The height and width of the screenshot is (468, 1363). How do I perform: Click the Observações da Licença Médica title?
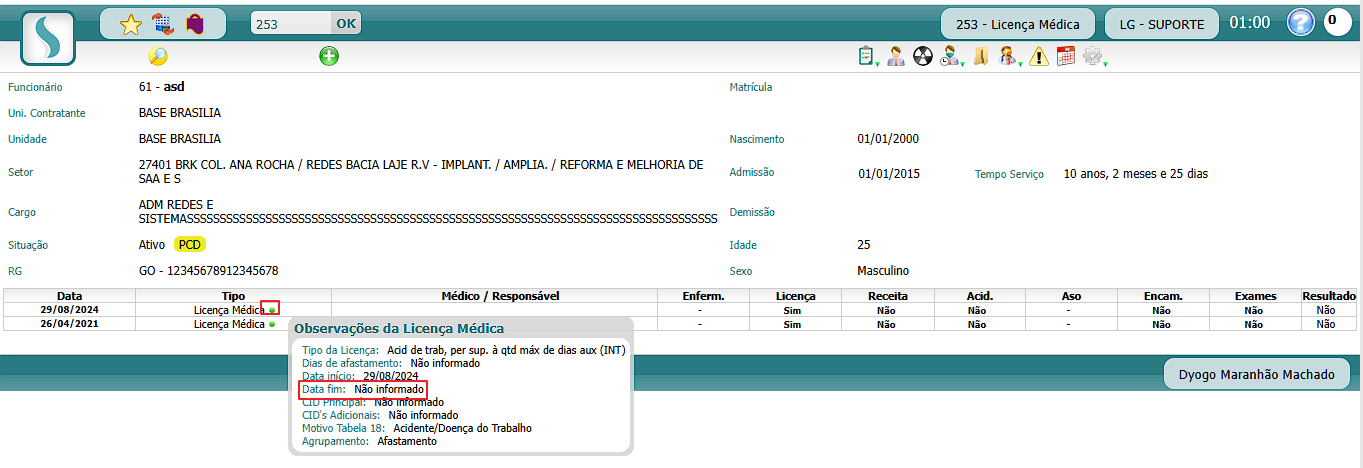[x=399, y=328]
